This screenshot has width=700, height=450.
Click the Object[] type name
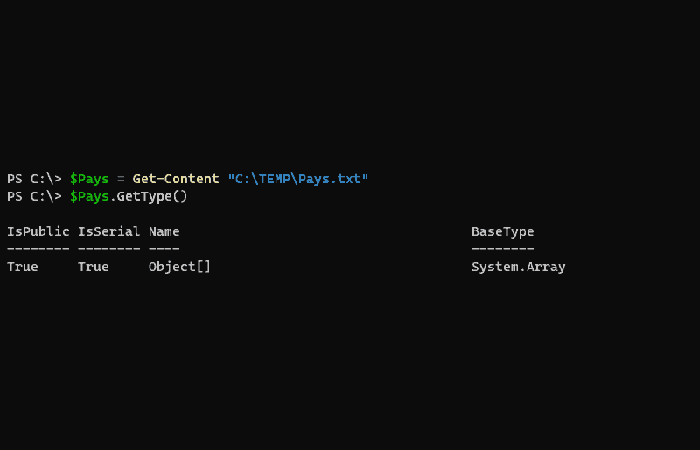pyautogui.click(x=179, y=267)
